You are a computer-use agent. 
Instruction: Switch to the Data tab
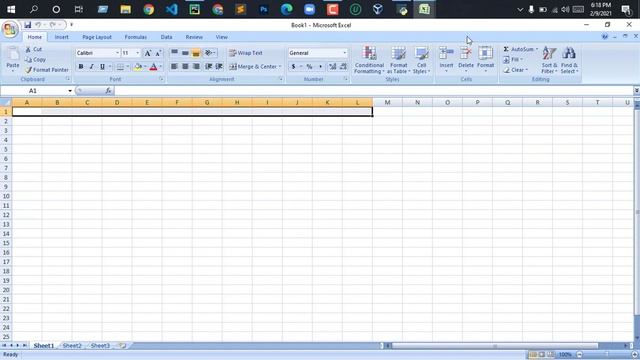click(166, 37)
